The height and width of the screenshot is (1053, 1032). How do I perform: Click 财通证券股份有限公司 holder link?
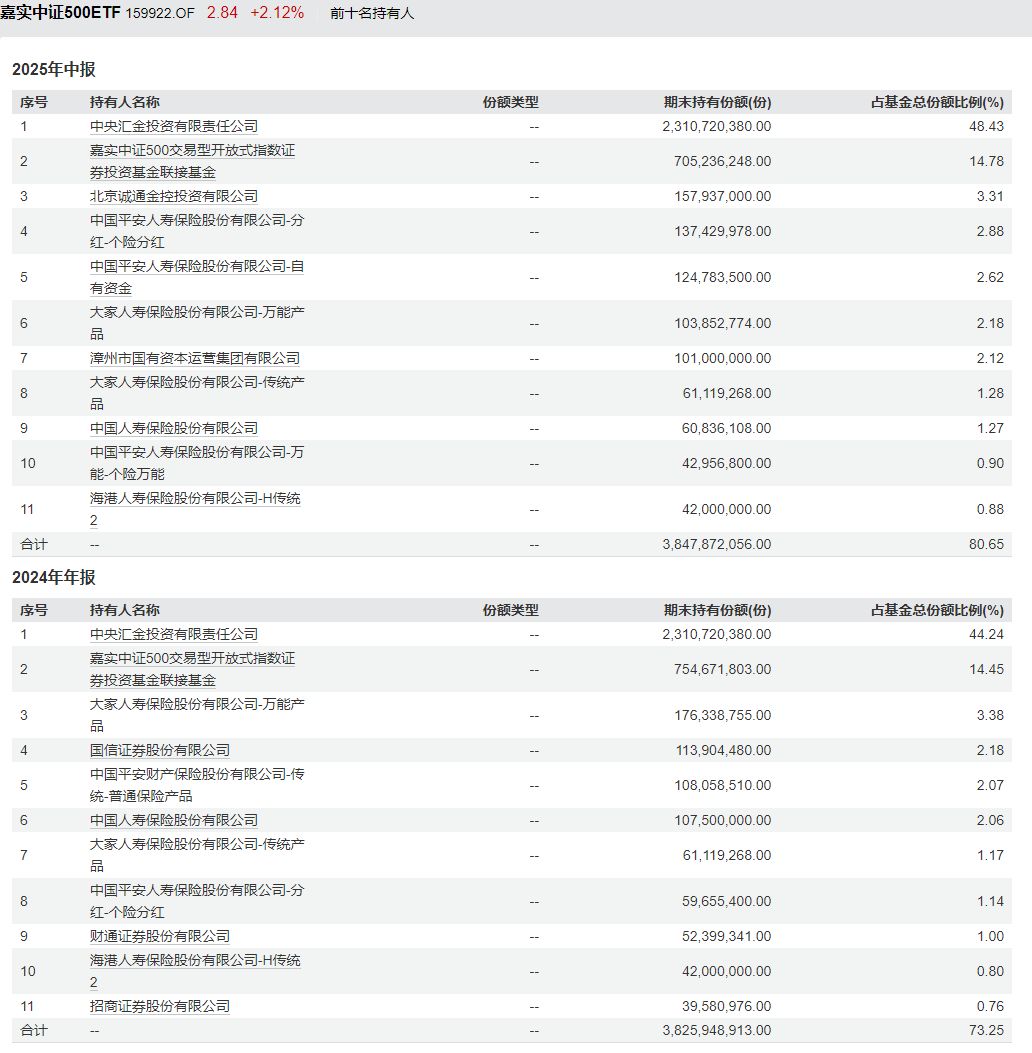pos(159,936)
